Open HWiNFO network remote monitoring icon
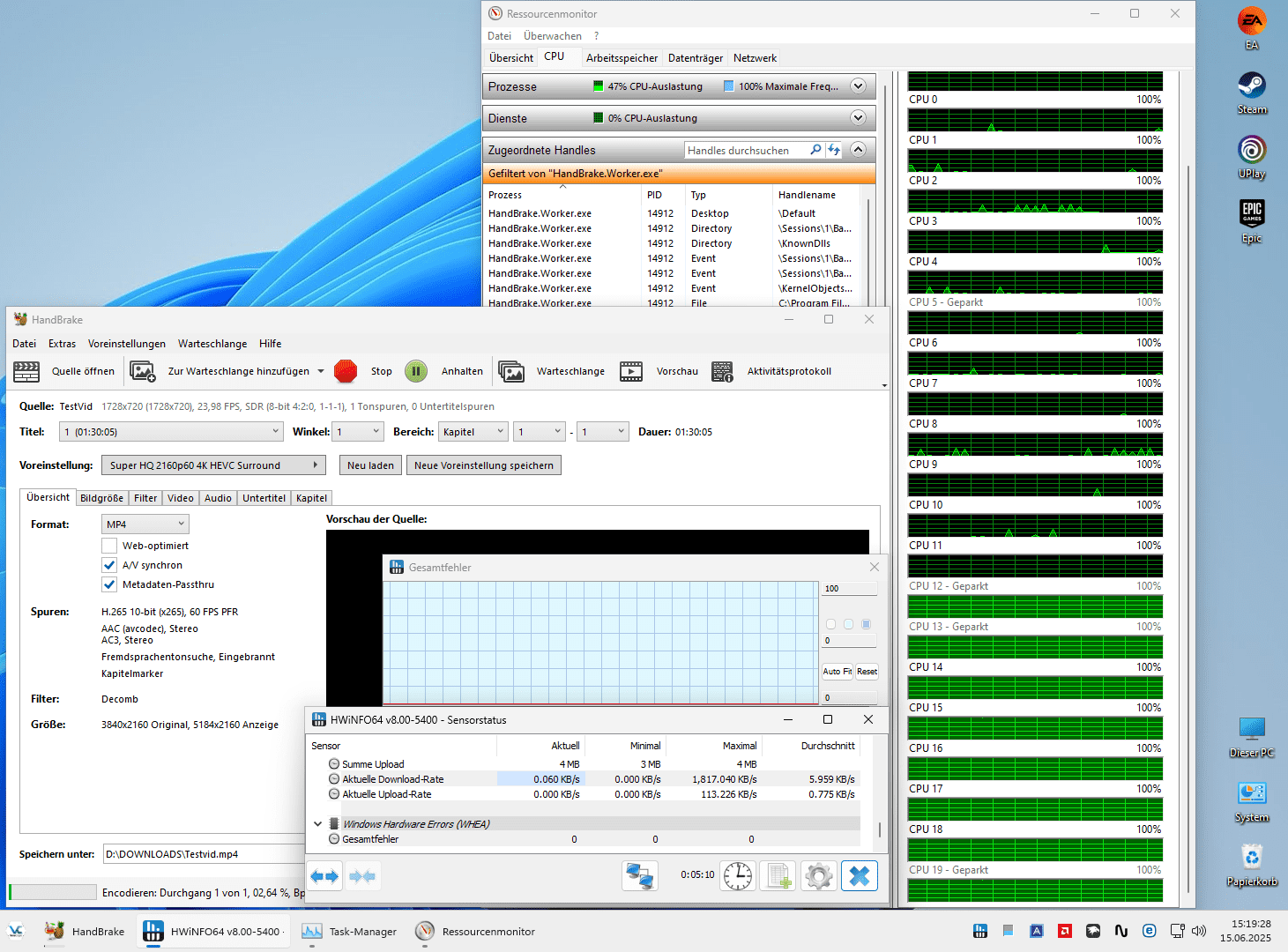1288x952 pixels. 639,876
